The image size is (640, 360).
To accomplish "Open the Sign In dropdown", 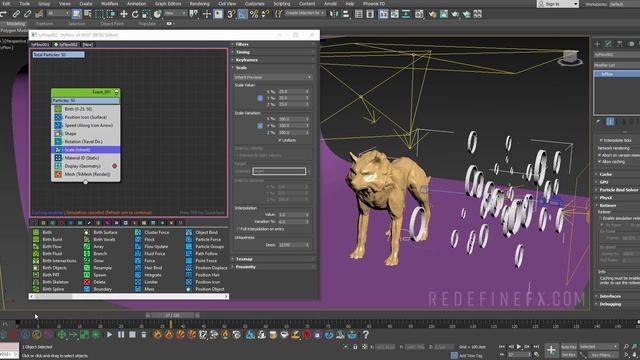I will pos(558,4).
